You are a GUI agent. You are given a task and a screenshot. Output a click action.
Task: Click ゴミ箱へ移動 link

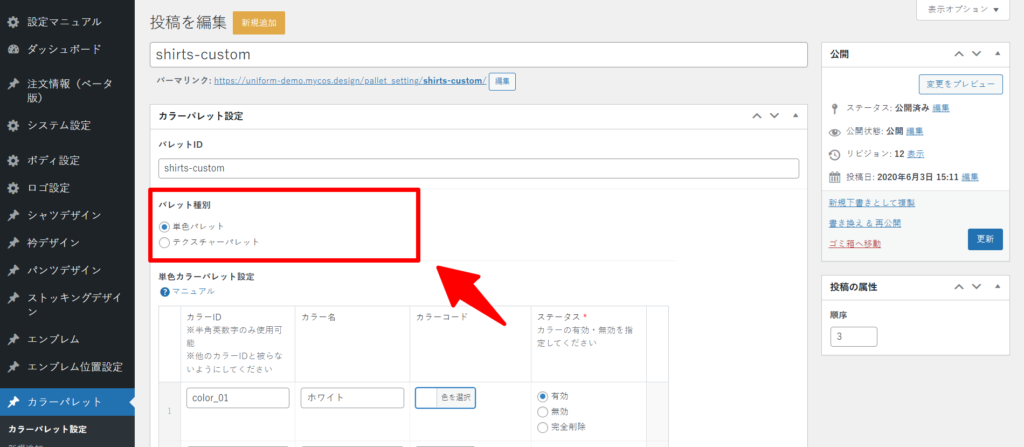click(854, 244)
